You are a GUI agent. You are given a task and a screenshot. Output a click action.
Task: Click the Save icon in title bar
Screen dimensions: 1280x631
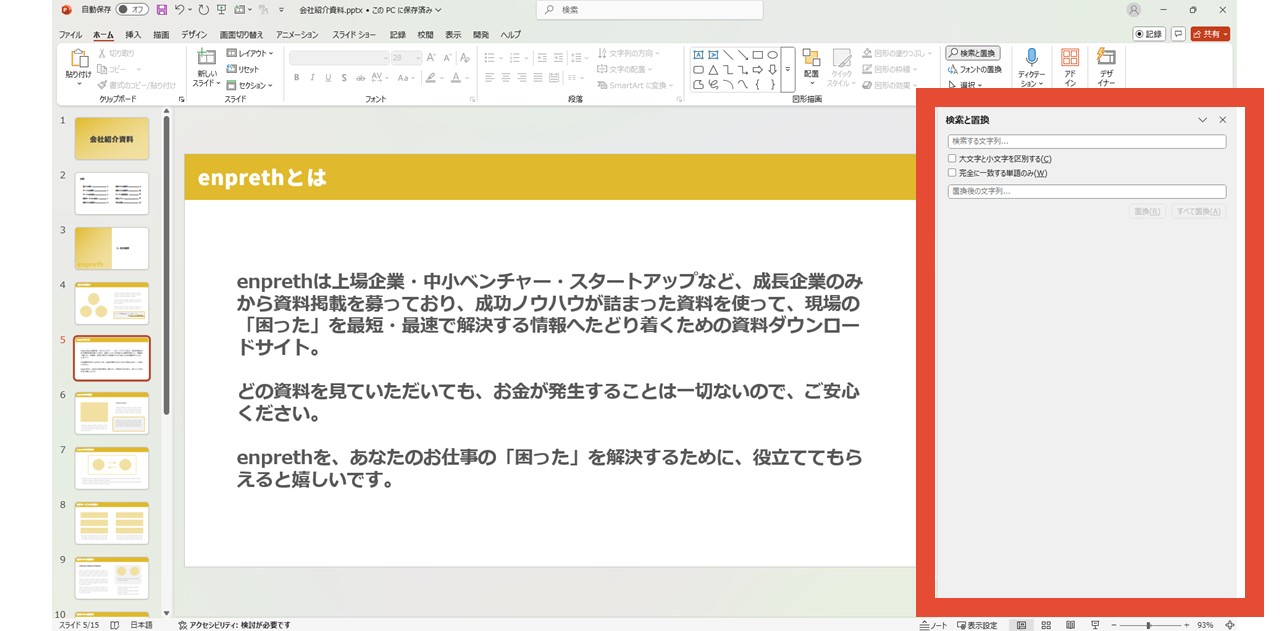pyautogui.click(x=161, y=10)
